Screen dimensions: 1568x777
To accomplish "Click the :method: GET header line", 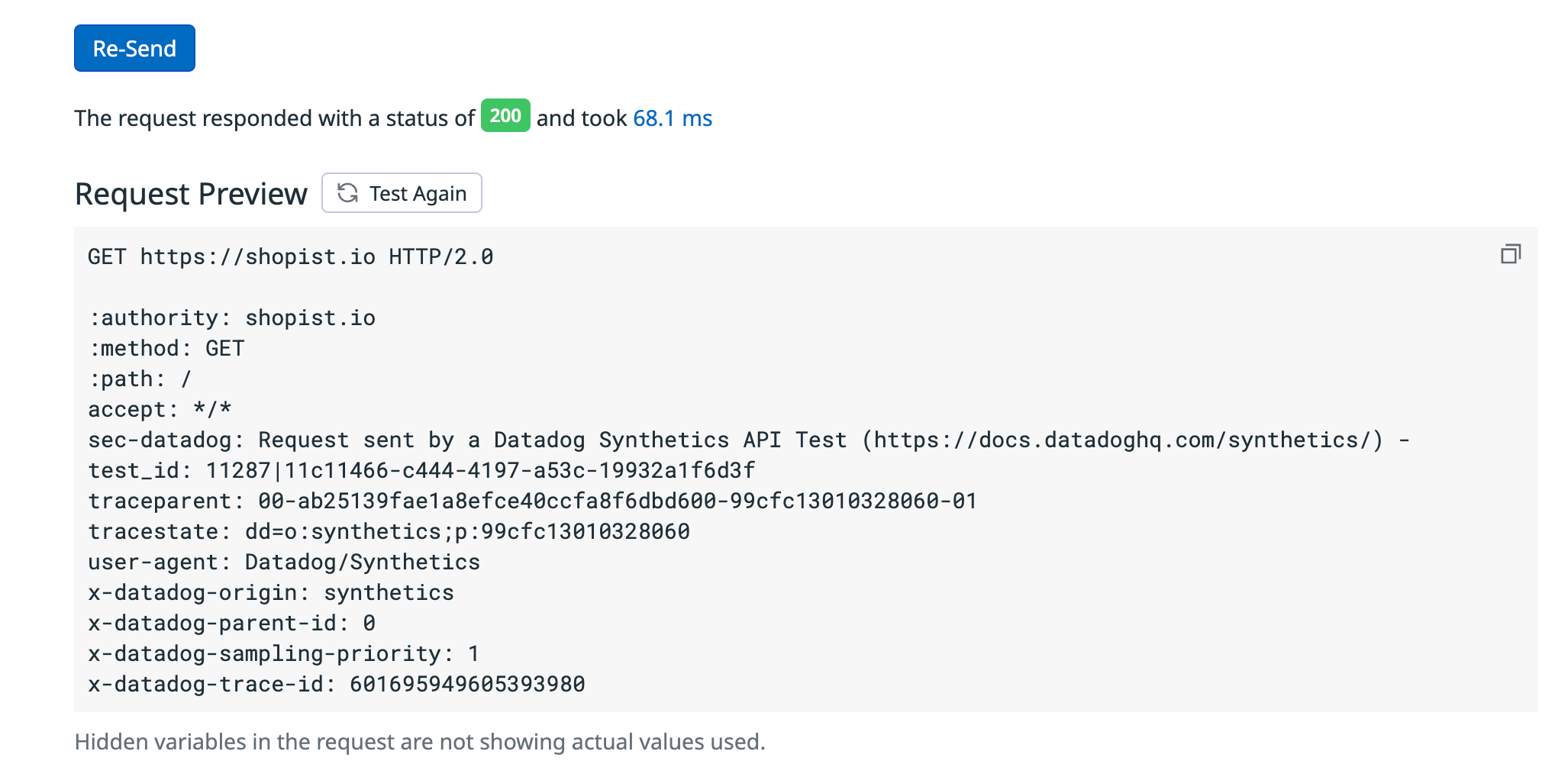I will click(166, 348).
